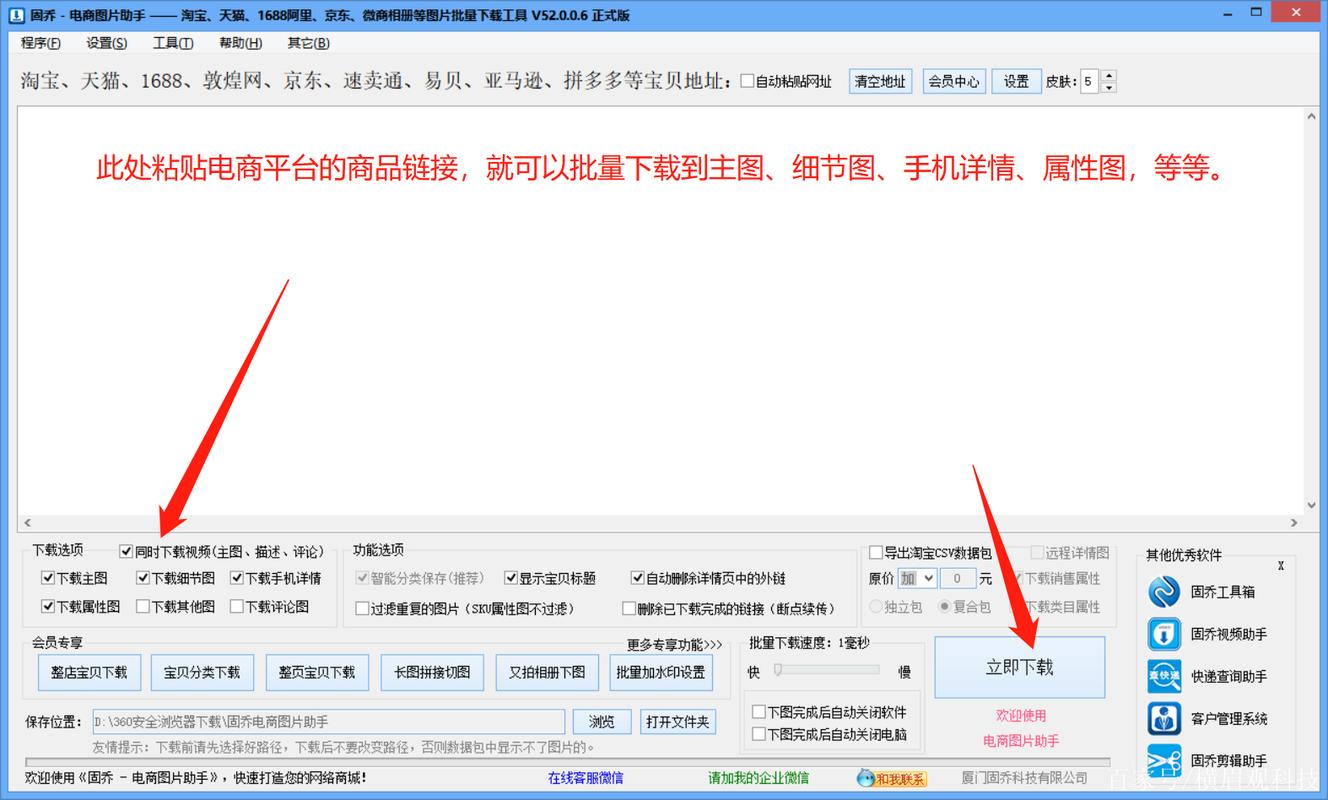The height and width of the screenshot is (800, 1328).
Task: Click the 和我联系 QQ contact icon
Action: (892, 778)
